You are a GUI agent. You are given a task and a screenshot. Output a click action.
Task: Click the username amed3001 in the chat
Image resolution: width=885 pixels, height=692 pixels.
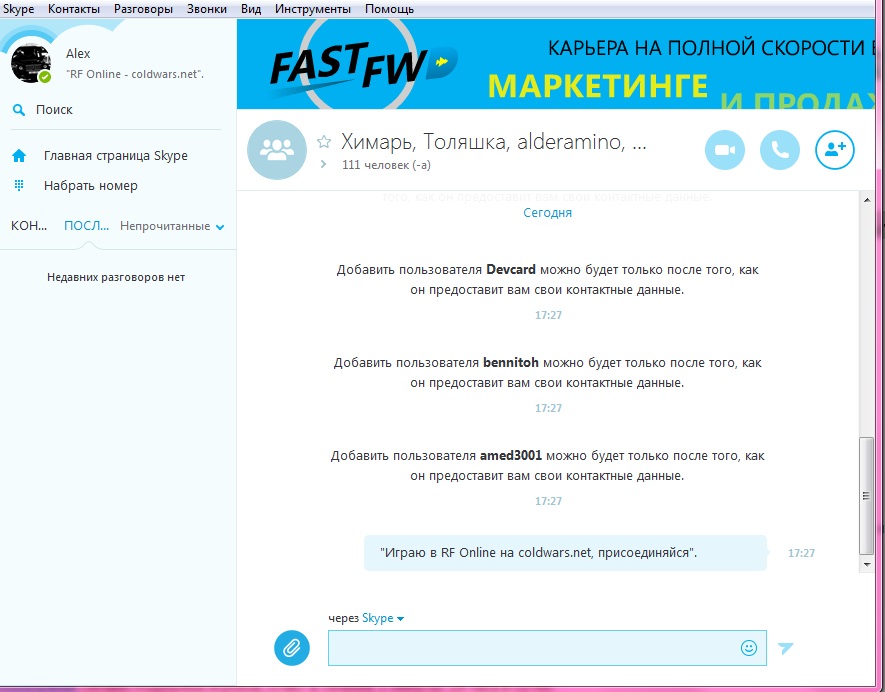[x=511, y=456]
